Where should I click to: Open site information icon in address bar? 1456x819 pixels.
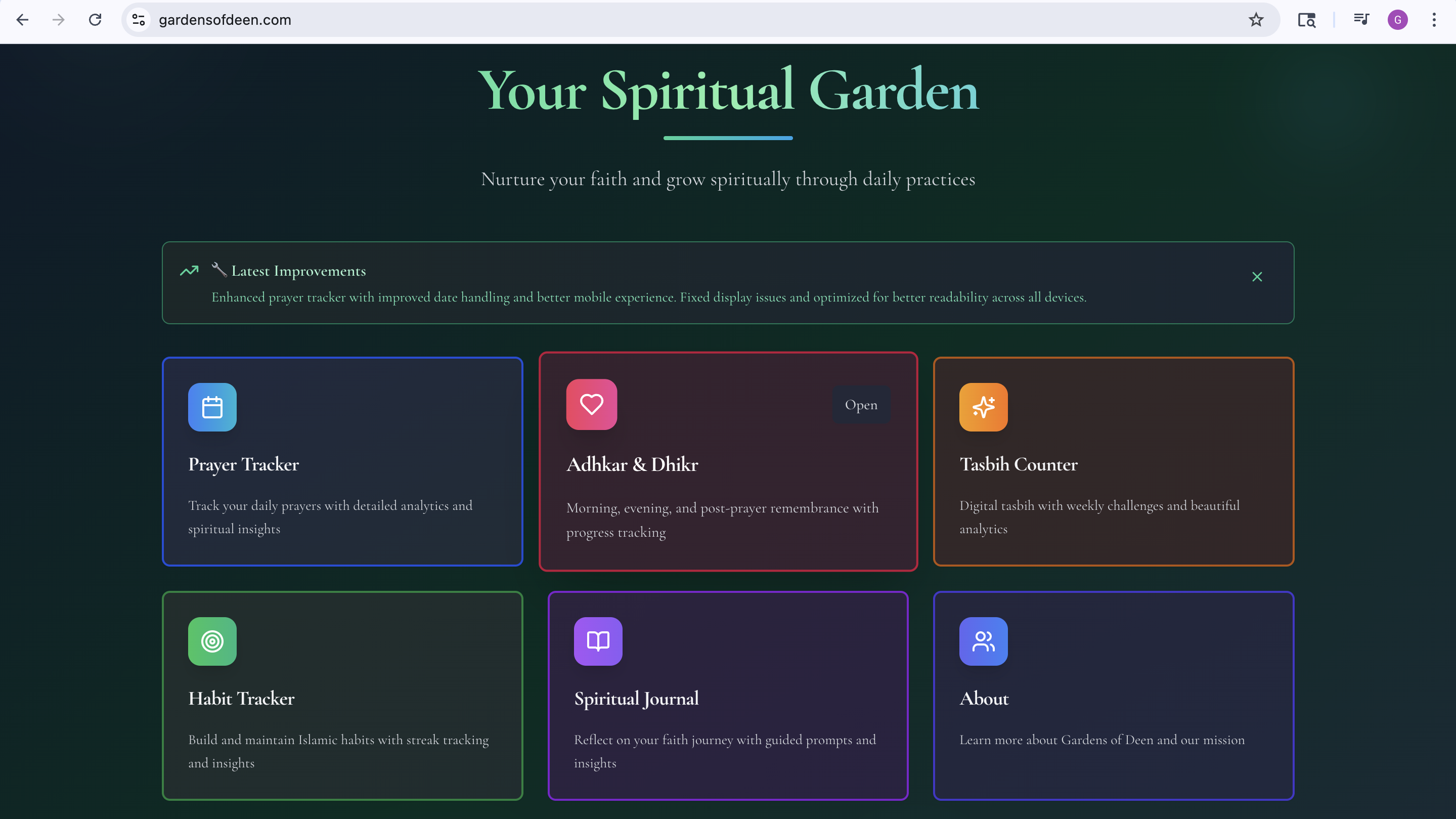tap(139, 20)
